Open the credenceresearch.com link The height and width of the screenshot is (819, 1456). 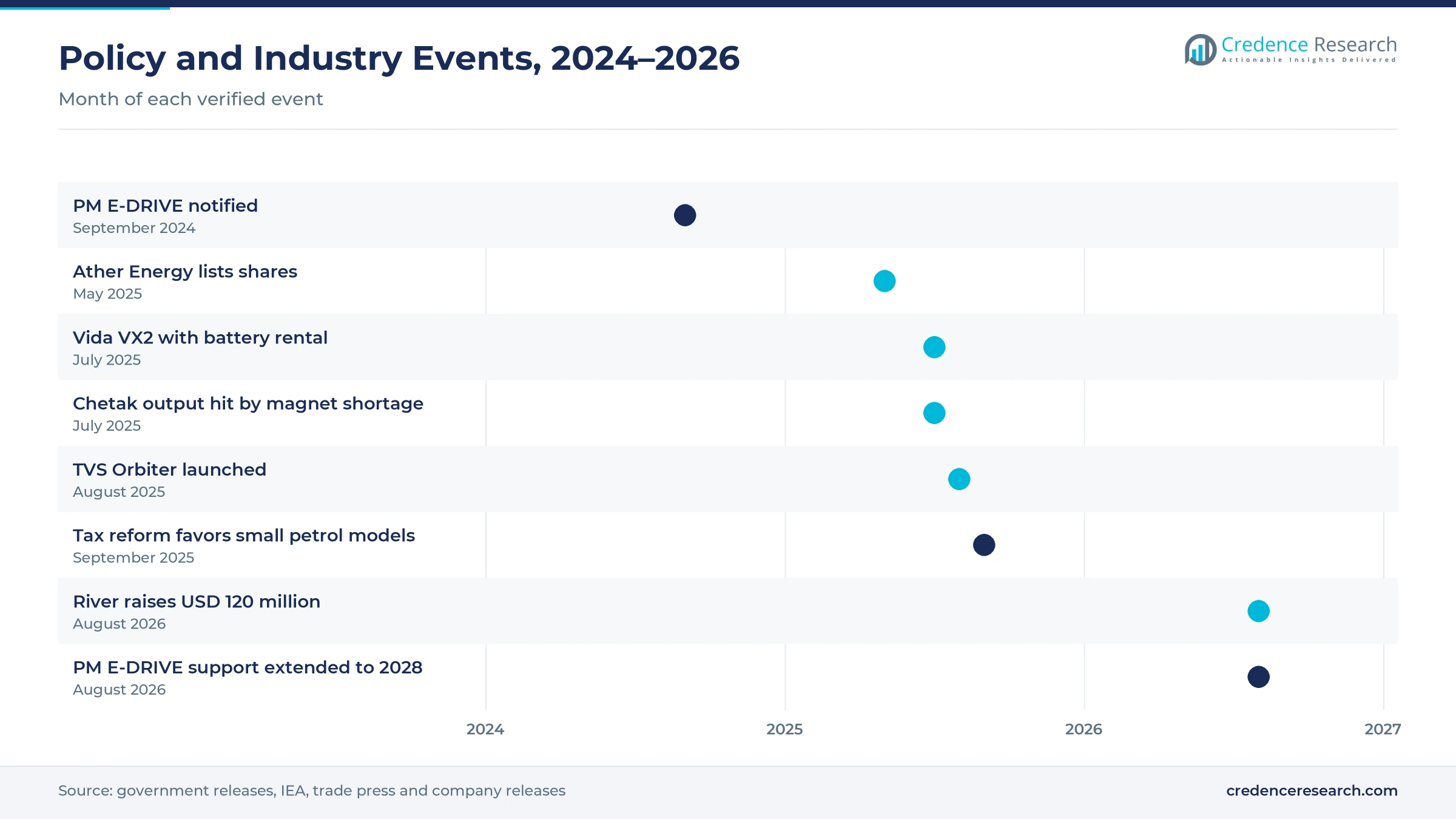pyautogui.click(x=1312, y=790)
